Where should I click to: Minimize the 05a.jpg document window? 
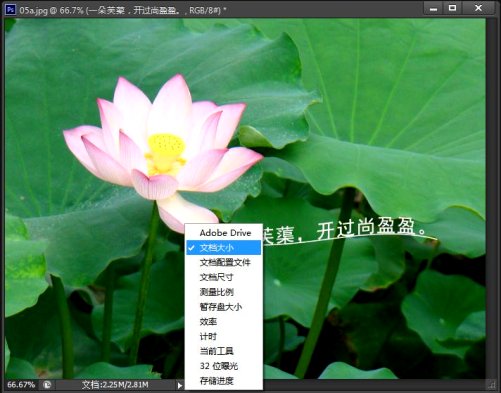[433, 8]
